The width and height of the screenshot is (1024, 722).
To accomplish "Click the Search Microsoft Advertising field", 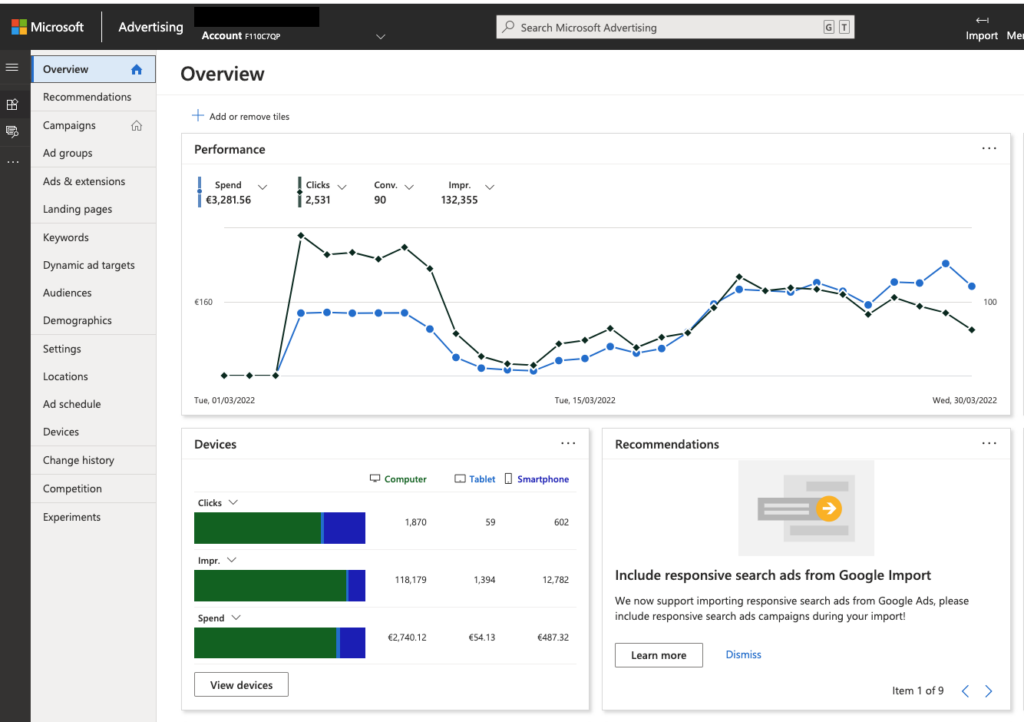I will click(x=675, y=27).
